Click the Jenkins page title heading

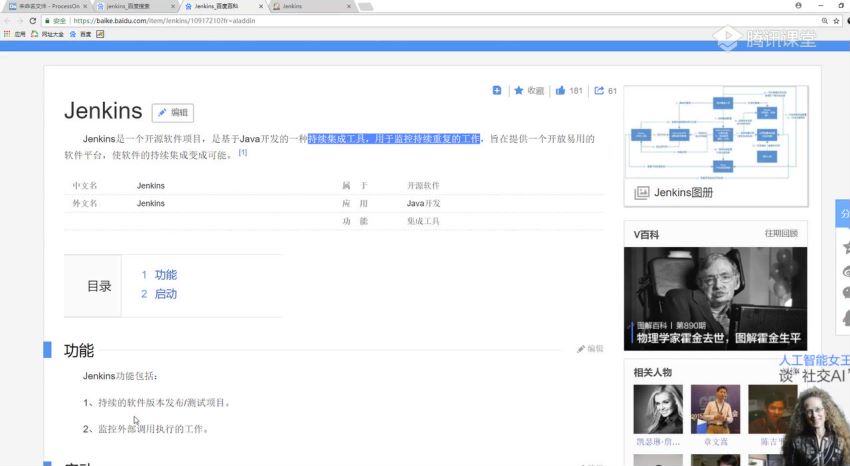(103, 111)
